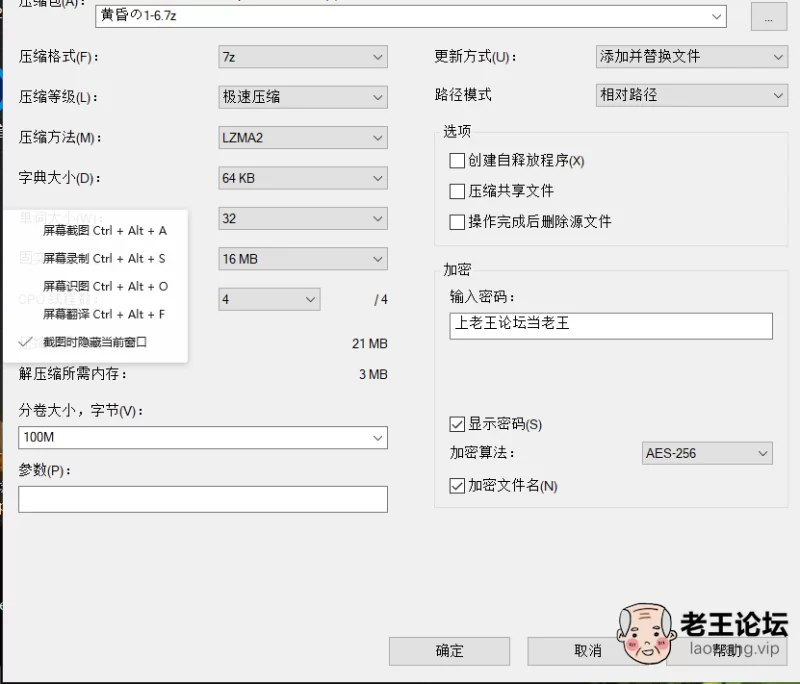The width and height of the screenshot is (800, 684).
Task: Expand the 压缩等级 dropdown showing 极速压缩
Action: [x=303, y=97]
